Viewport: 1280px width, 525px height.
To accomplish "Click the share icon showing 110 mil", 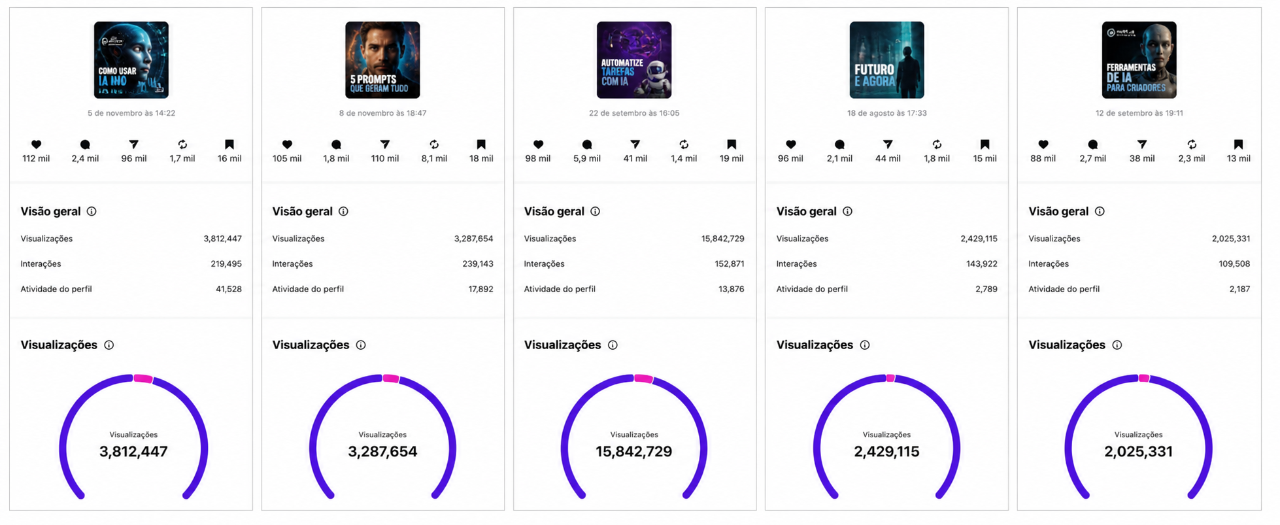I will pyautogui.click(x=384, y=144).
